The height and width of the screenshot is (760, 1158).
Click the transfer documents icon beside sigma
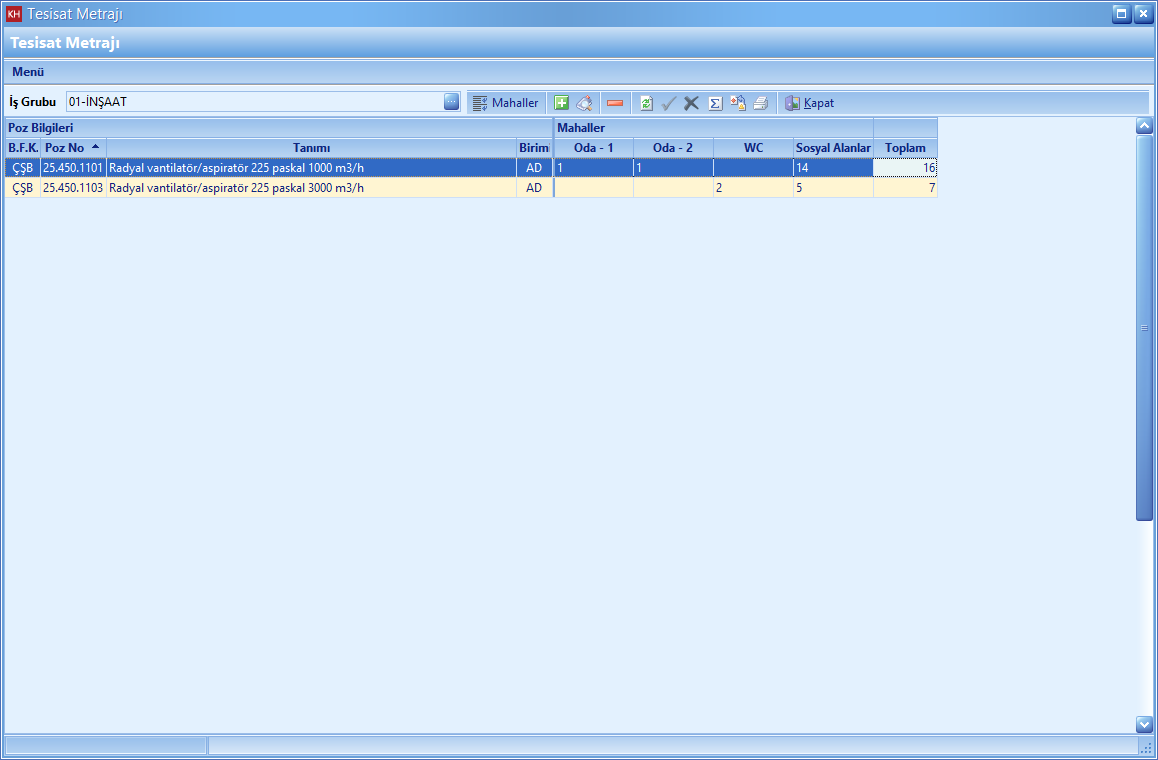point(738,103)
